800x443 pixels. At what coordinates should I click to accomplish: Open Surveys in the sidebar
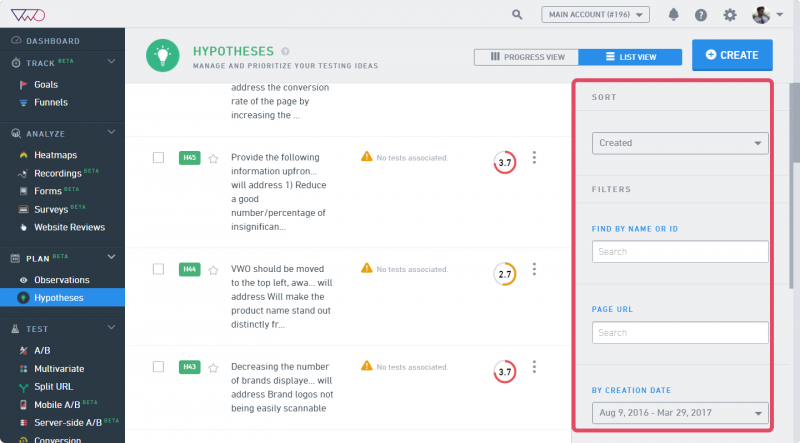pos(51,209)
